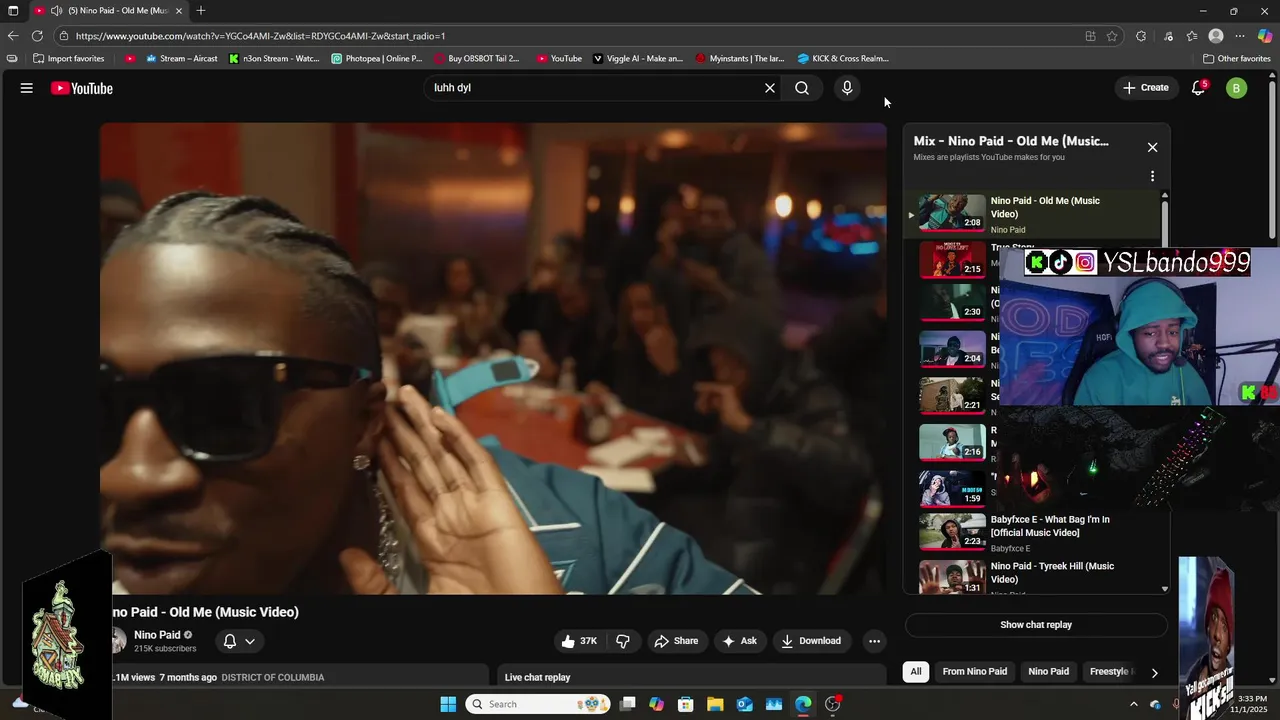Open the 2:04 duration playlist video
1280x720 pixels.
click(952, 349)
